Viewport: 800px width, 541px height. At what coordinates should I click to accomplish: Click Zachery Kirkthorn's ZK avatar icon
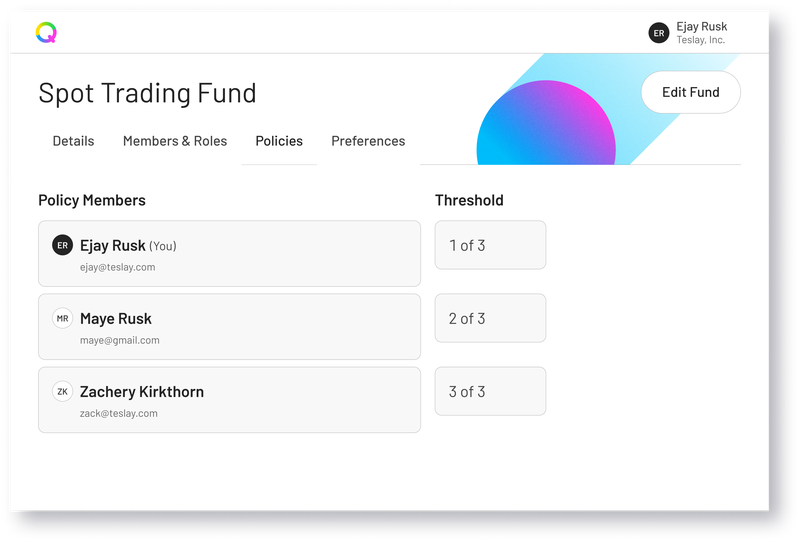pyautogui.click(x=62, y=391)
